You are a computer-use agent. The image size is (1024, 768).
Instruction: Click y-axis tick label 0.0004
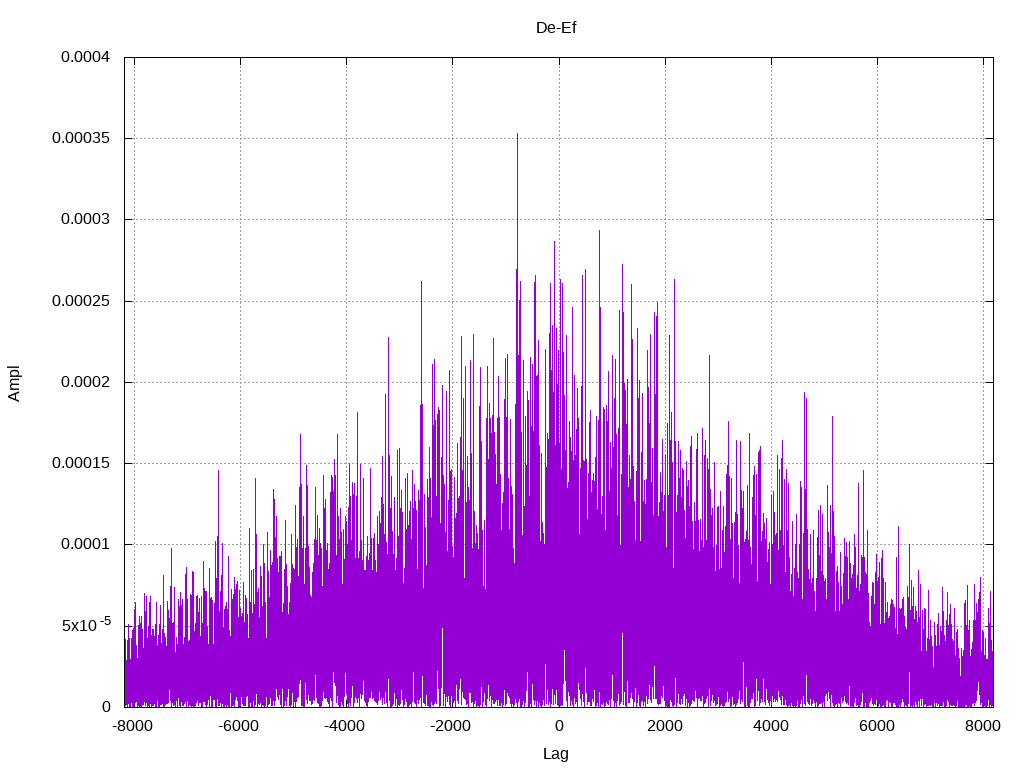click(x=86, y=57)
